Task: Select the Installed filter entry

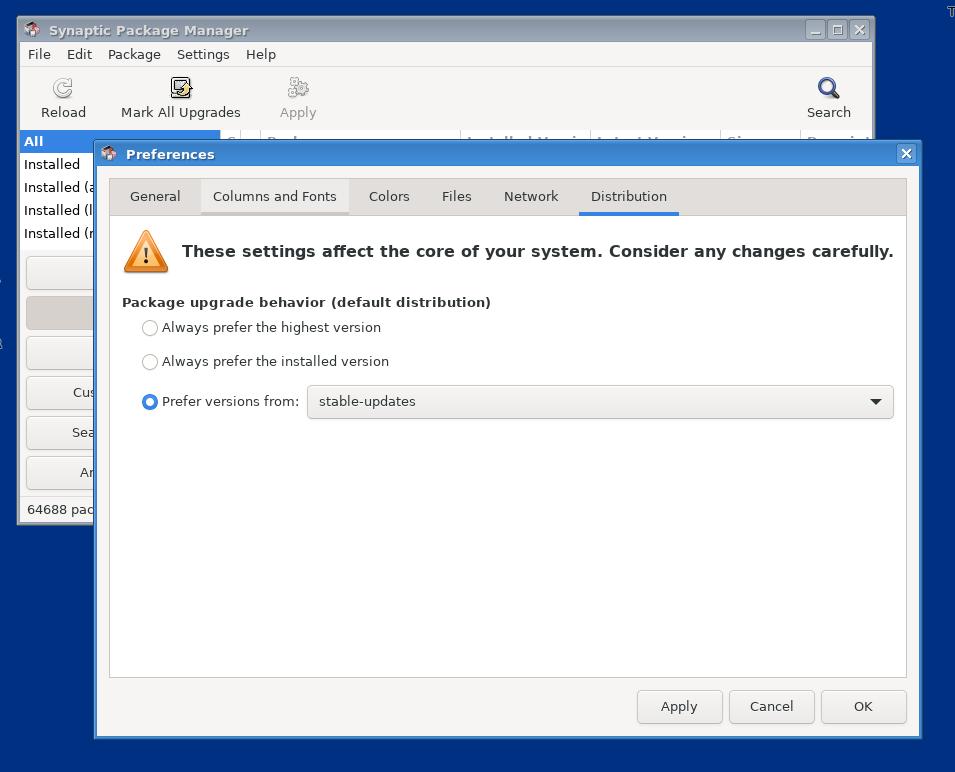Action: tap(58, 164)
